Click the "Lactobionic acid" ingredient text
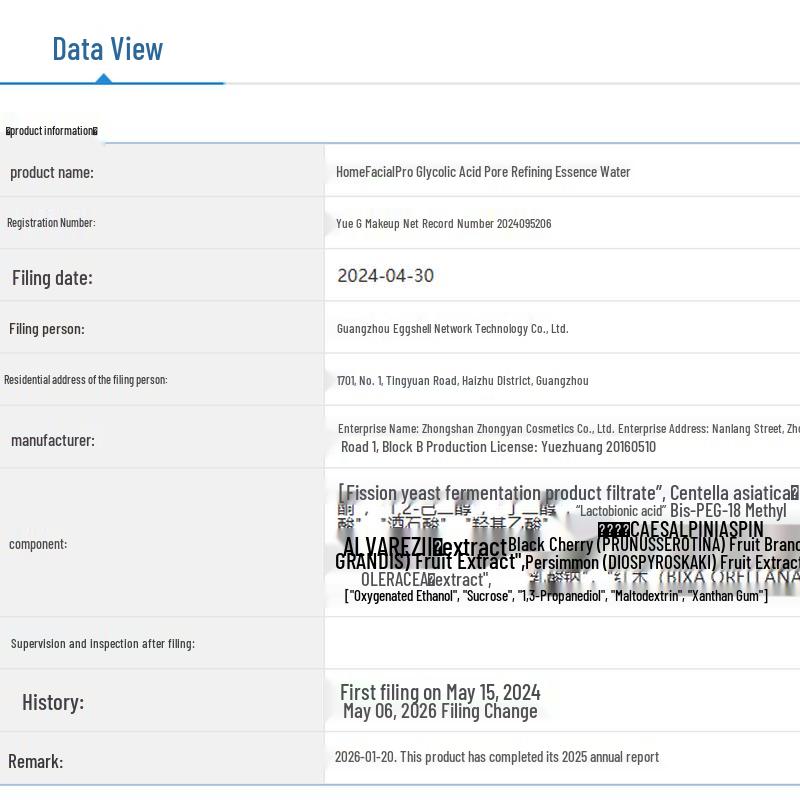 coord(621,511)
